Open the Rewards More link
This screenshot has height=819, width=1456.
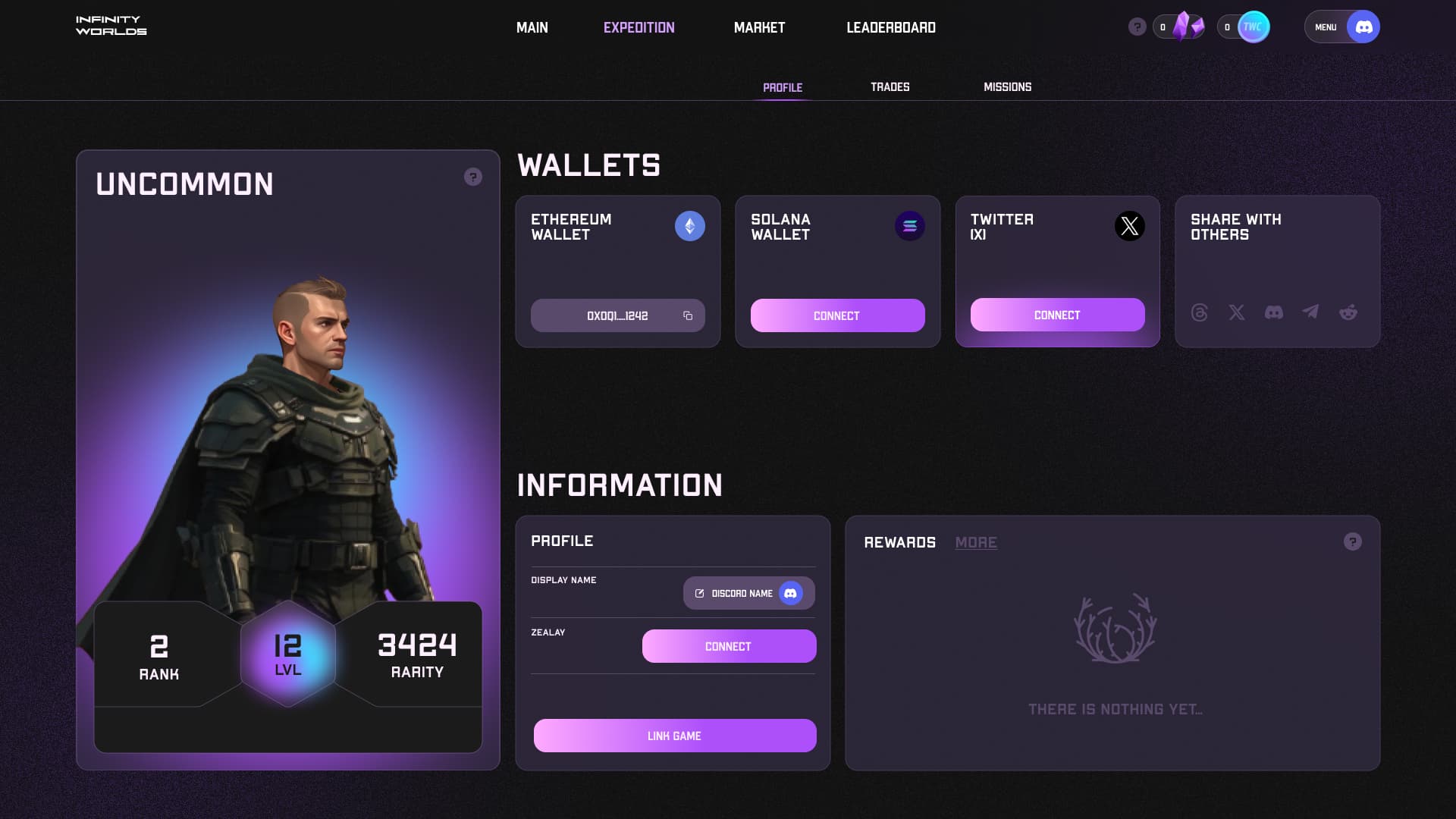coord(976,542)
